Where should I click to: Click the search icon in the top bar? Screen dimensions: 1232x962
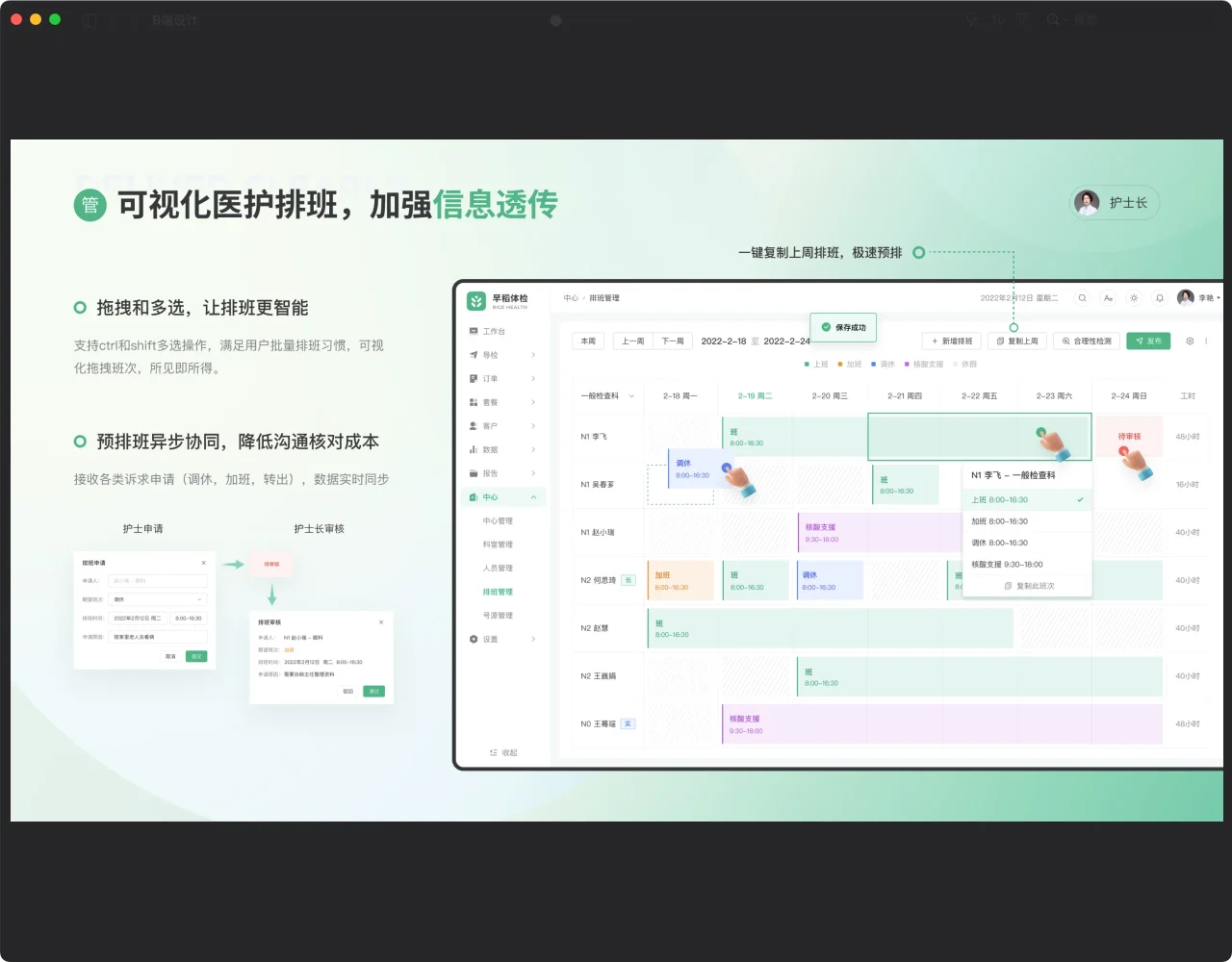point(1082,298)
